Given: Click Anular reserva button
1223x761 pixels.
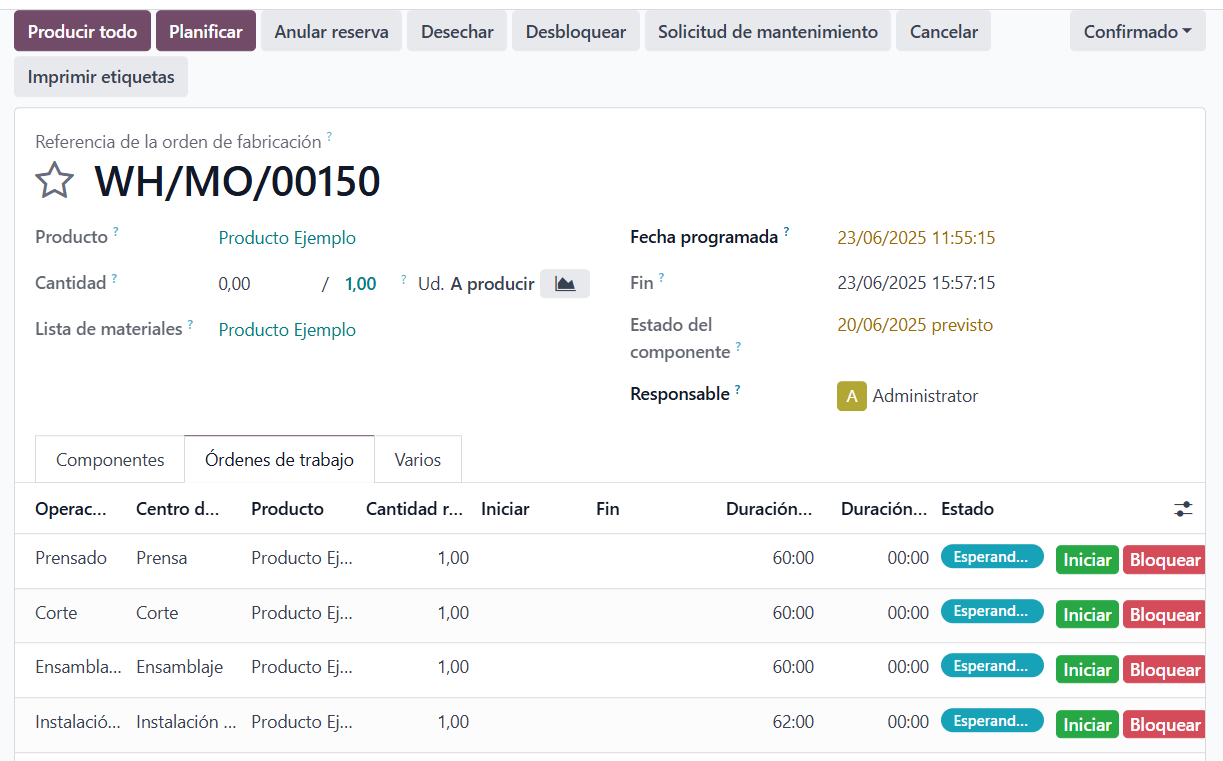Looking at the screenshot, I should (x=332, y=31).
